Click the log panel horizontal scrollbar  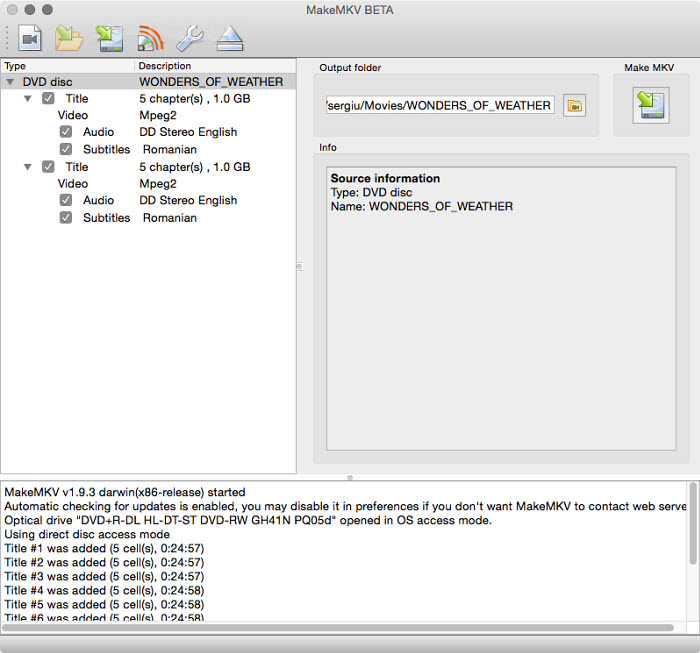(338, 628)
